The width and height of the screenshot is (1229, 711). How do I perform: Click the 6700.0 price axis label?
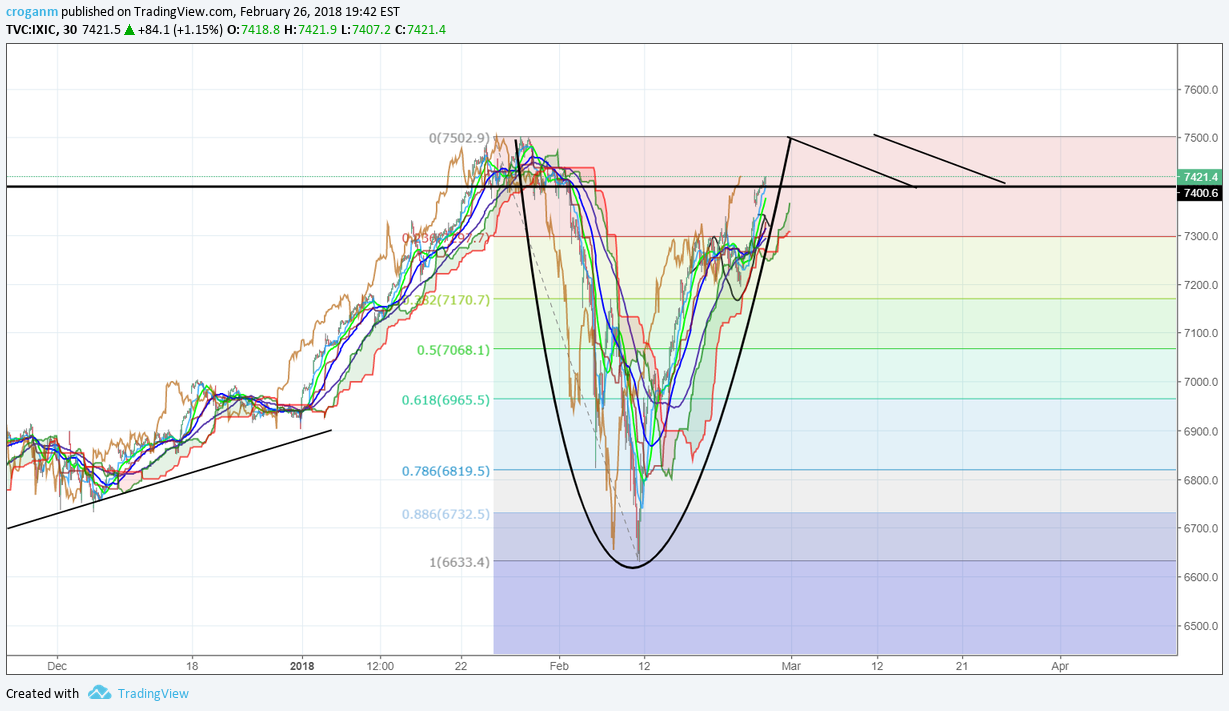[x=1201, y=528]
